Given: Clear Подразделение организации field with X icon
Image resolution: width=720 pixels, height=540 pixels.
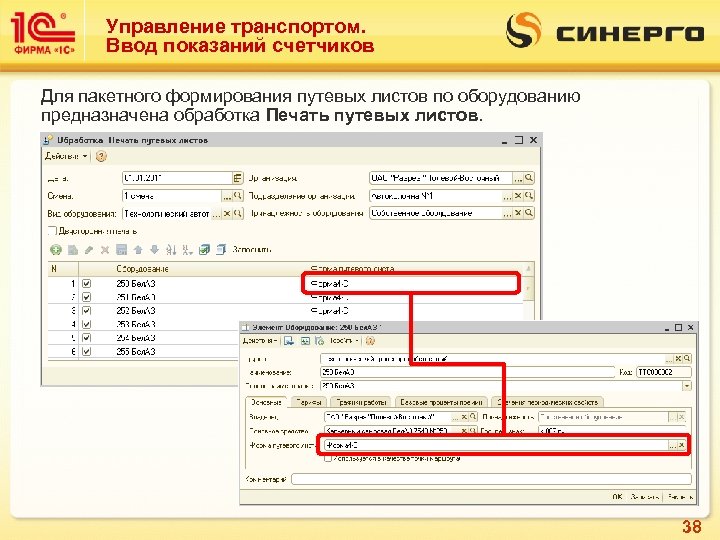Looking at the screenshot, I should (518, 196).
